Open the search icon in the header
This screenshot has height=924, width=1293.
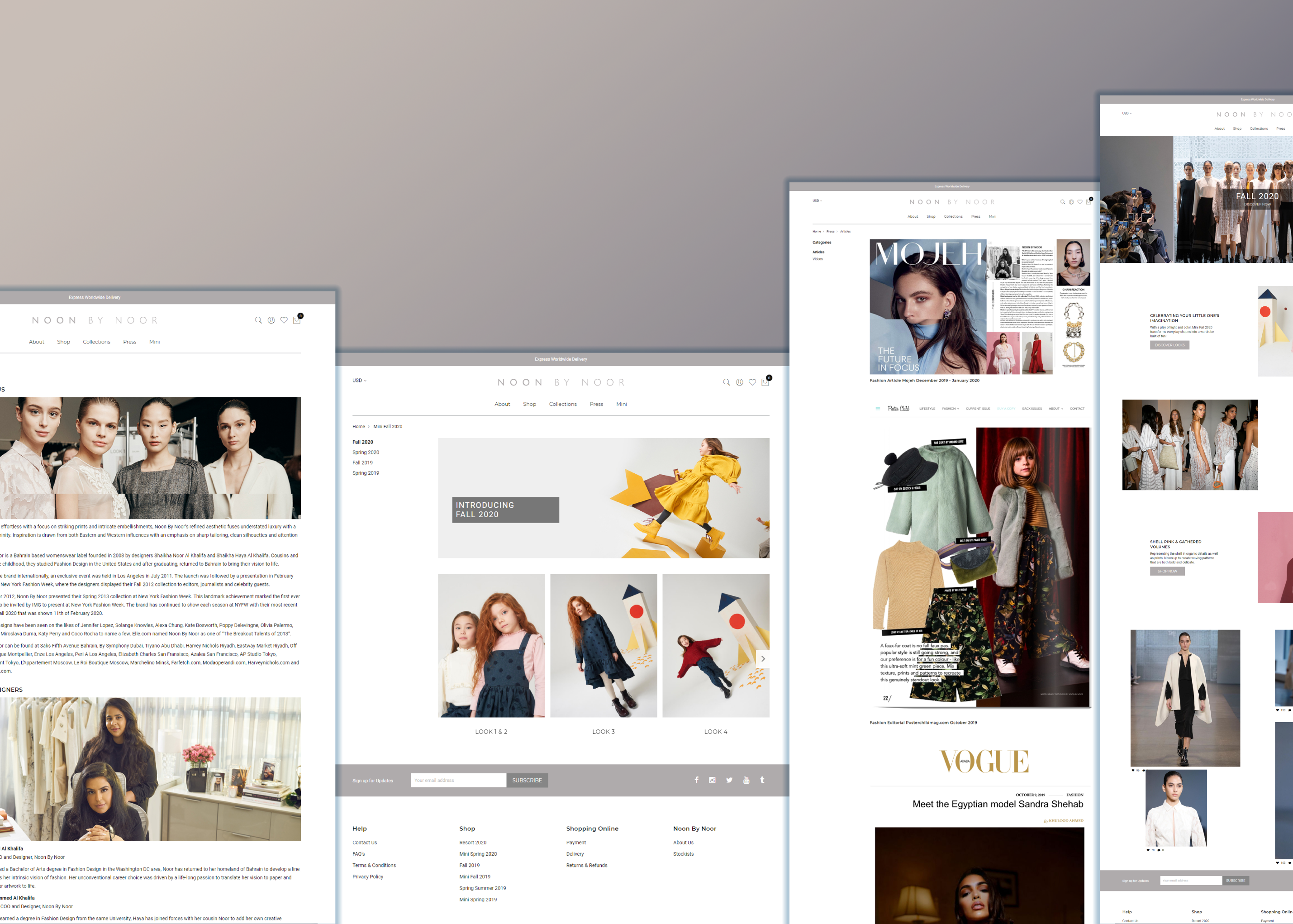coord(727,382)
